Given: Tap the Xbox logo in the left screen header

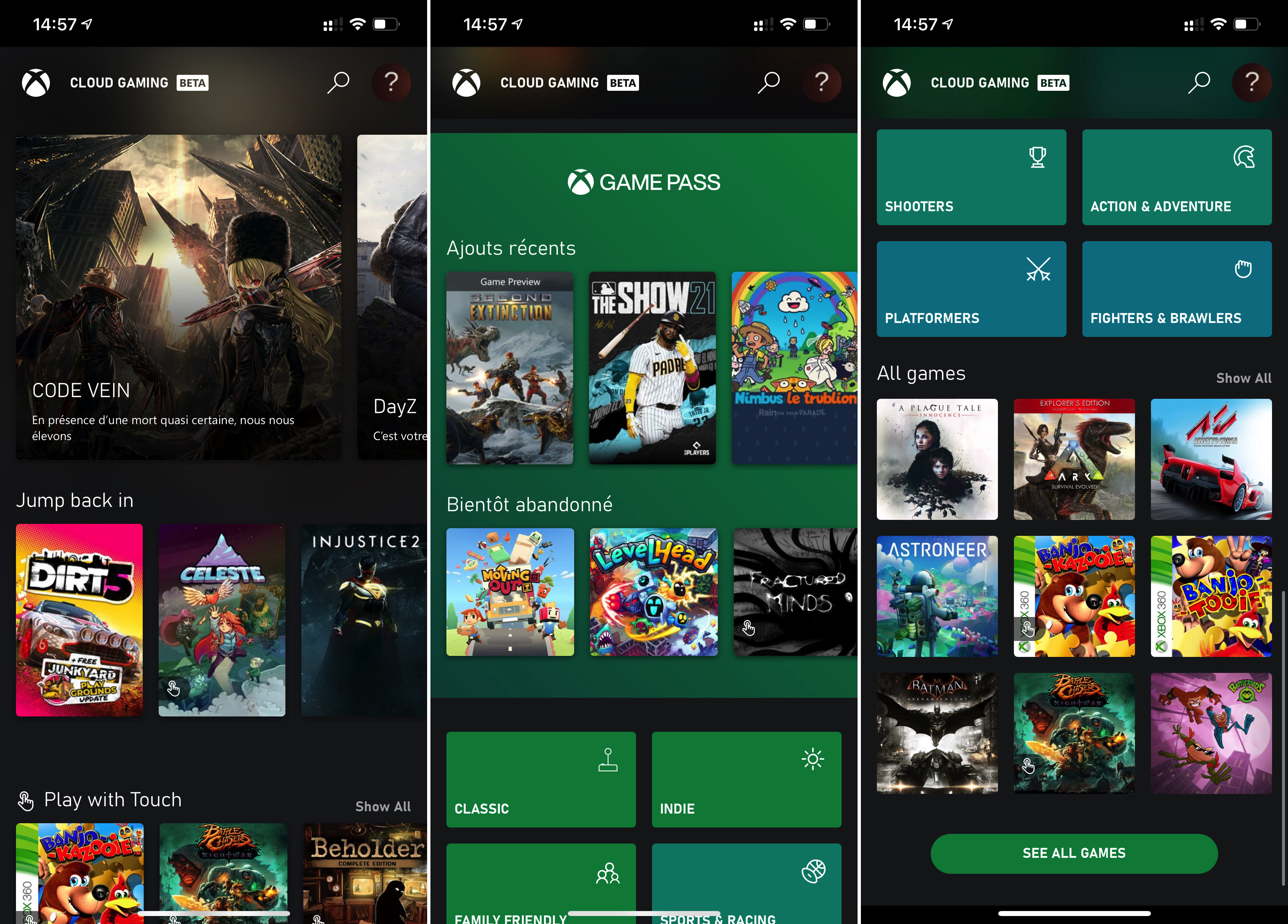Looking at the screenshot, I should coord(36,83).
